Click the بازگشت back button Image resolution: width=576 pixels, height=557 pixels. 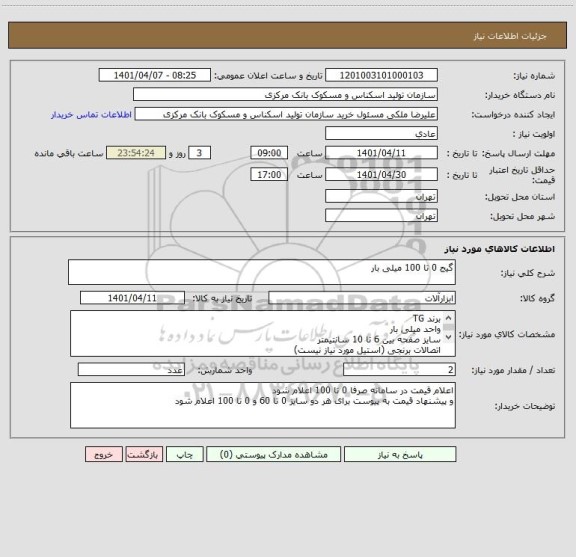click(144, 454)
